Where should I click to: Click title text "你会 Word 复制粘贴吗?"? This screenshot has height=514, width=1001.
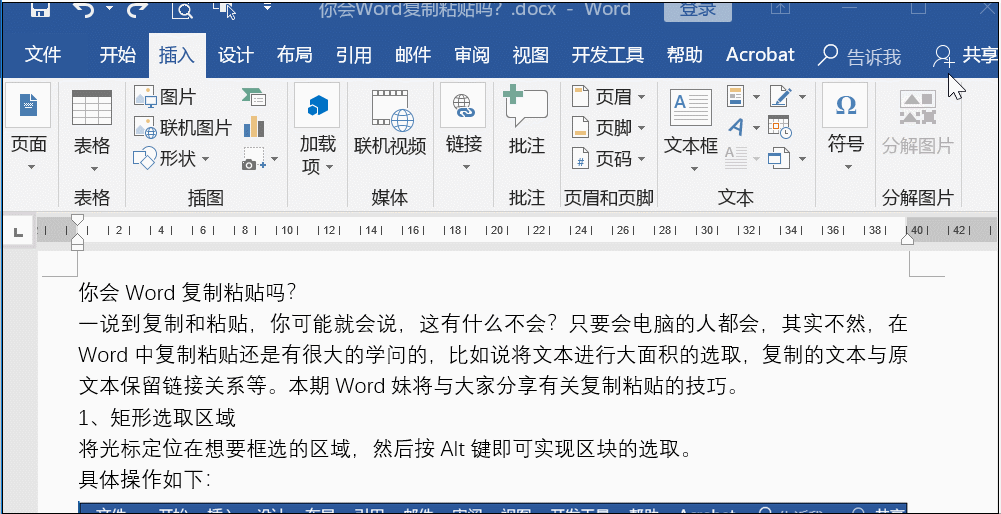(x=188, y=292)
